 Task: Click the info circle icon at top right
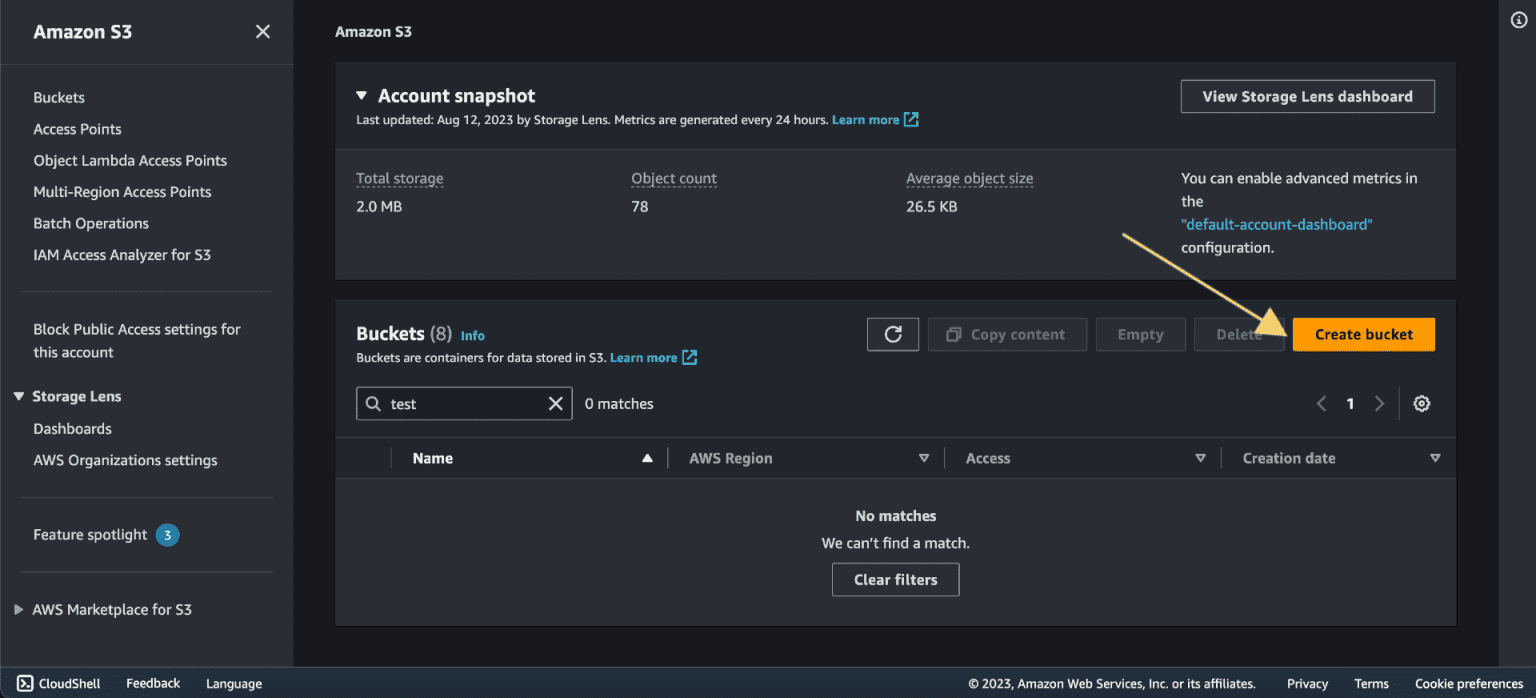coord(1518,19)
